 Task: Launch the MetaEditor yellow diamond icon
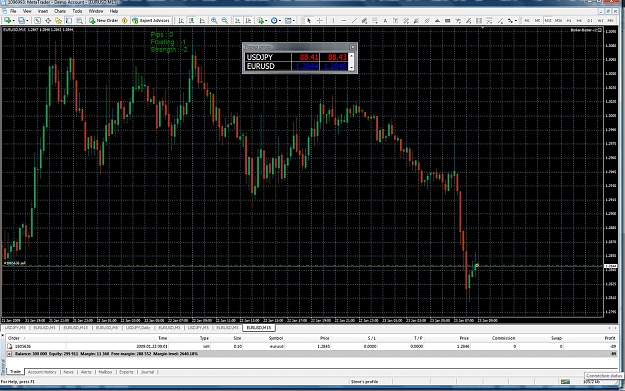coord(124,20)
